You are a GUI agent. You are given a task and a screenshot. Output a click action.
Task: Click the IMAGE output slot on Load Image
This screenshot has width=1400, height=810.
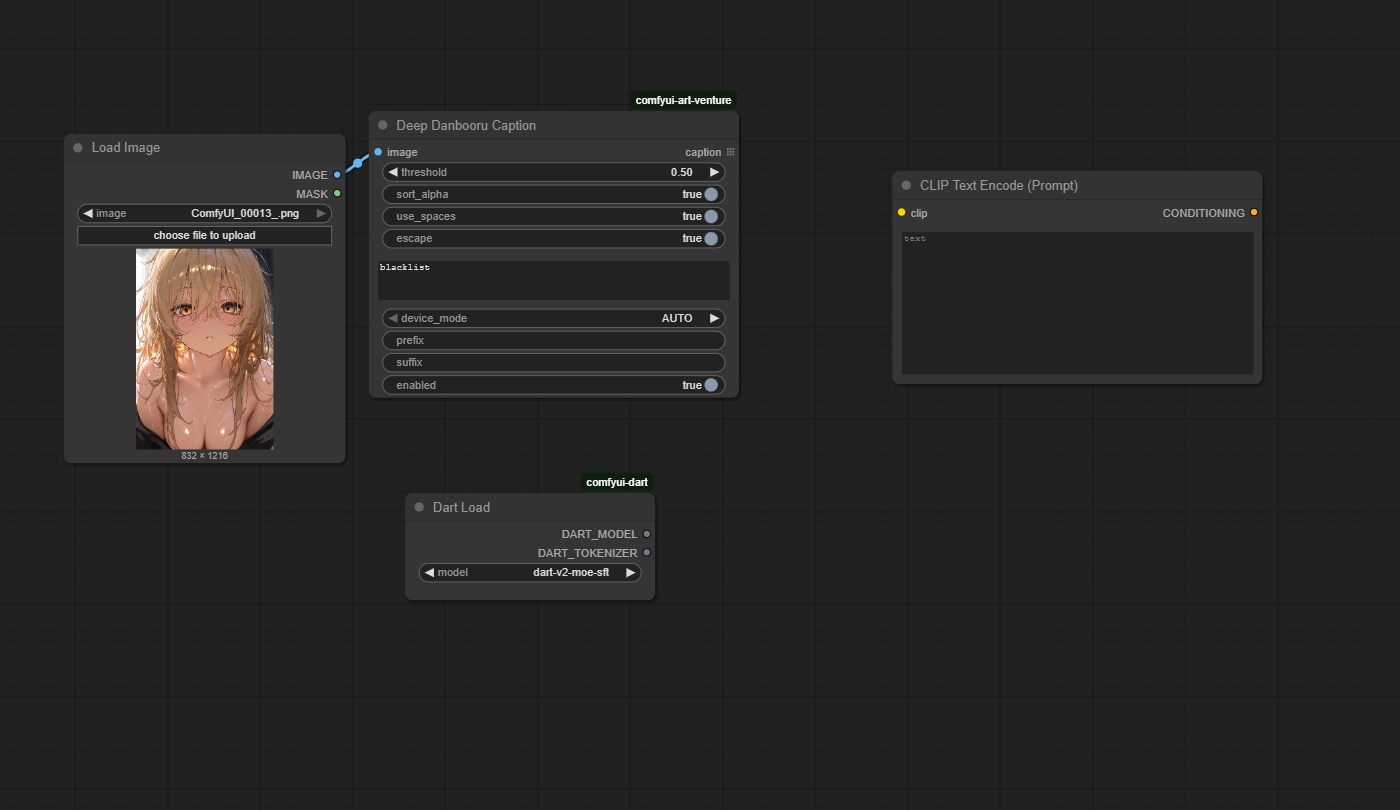(x=337, y=175)
